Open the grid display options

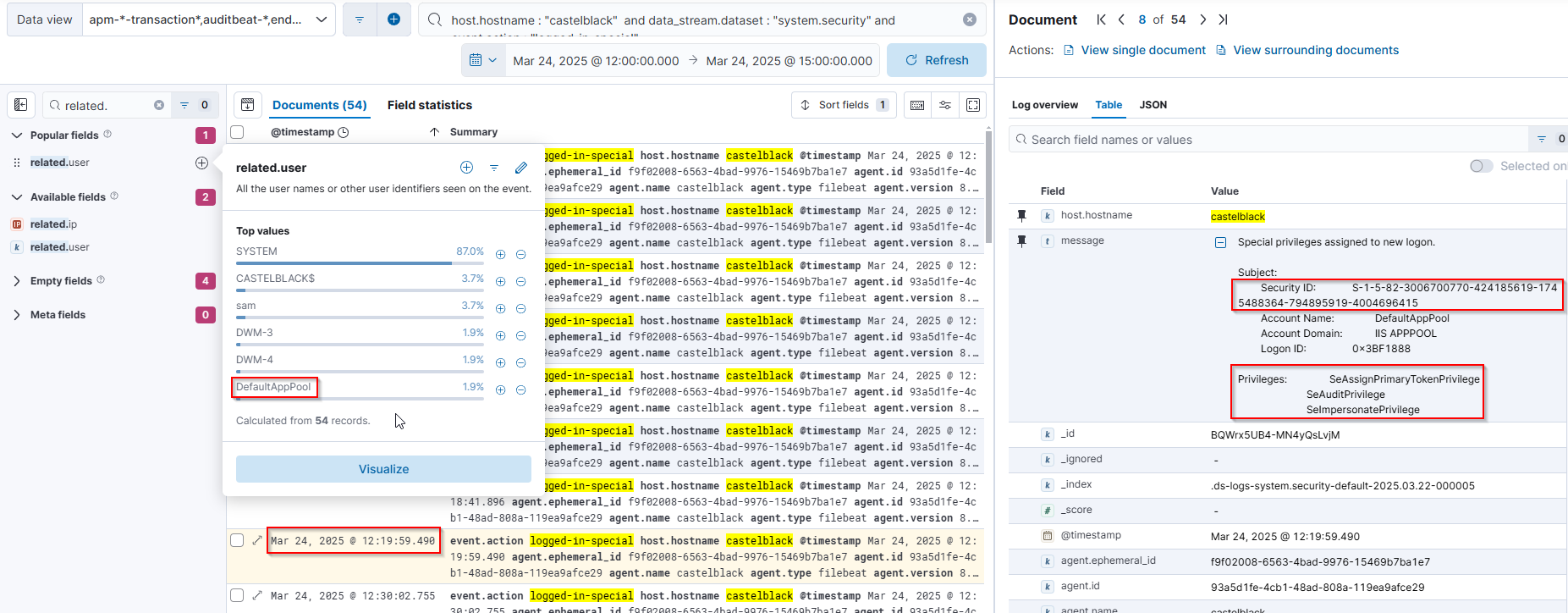(945, 105)
